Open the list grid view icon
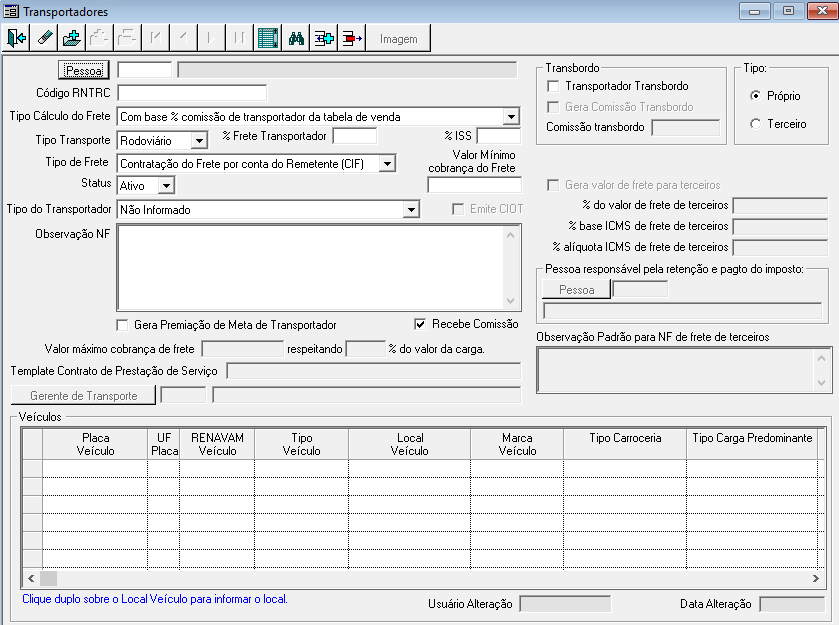 click(x=268, y=38)
